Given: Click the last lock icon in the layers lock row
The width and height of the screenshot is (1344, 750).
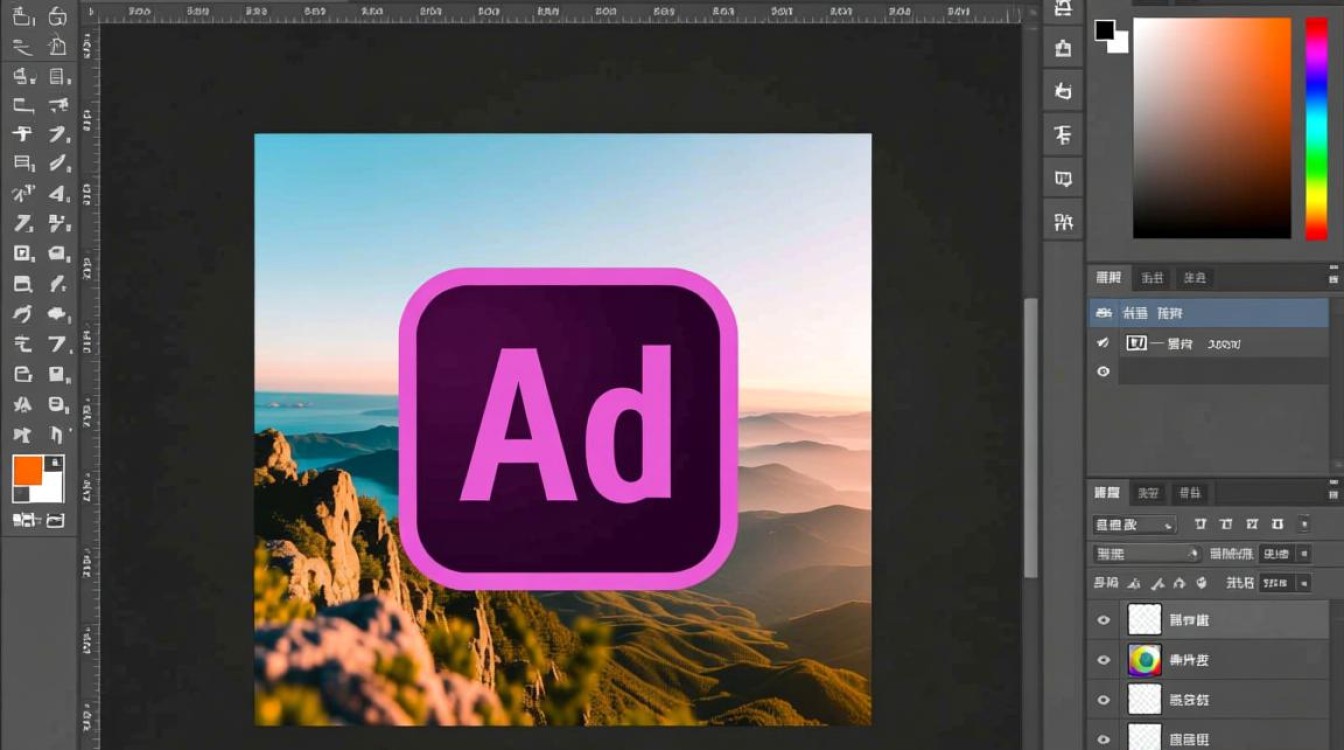Looking at the screenshot, I should [x=1202, y=583].
